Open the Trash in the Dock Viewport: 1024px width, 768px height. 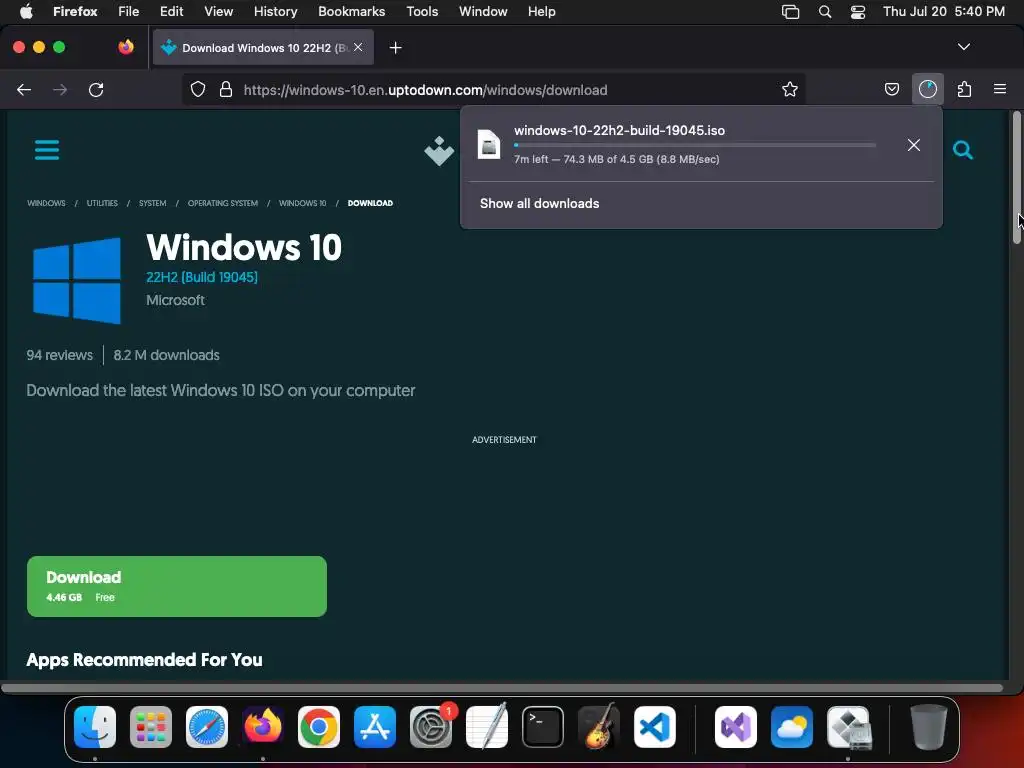[928, 727]
